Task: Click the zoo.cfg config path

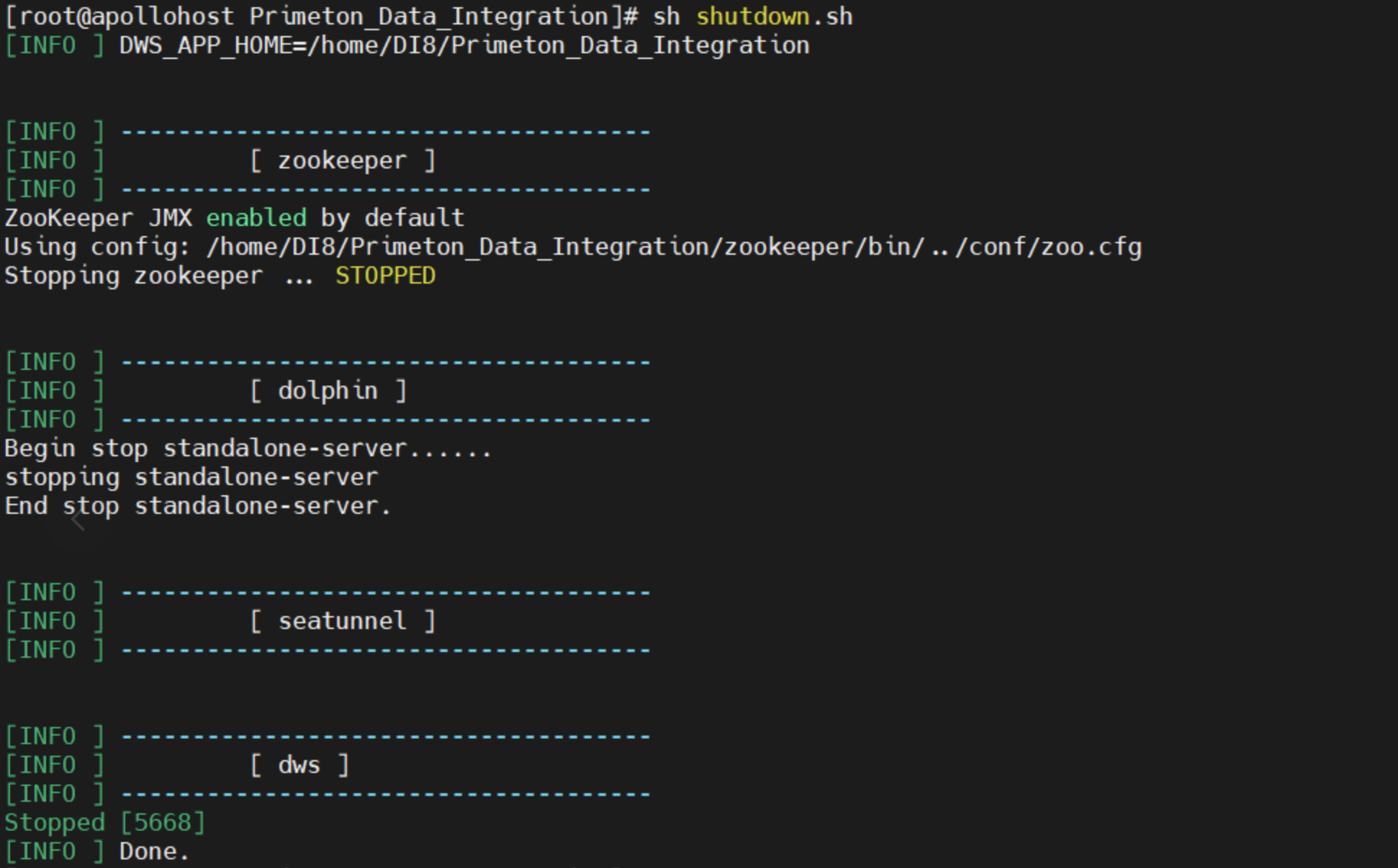Action: 673,247
